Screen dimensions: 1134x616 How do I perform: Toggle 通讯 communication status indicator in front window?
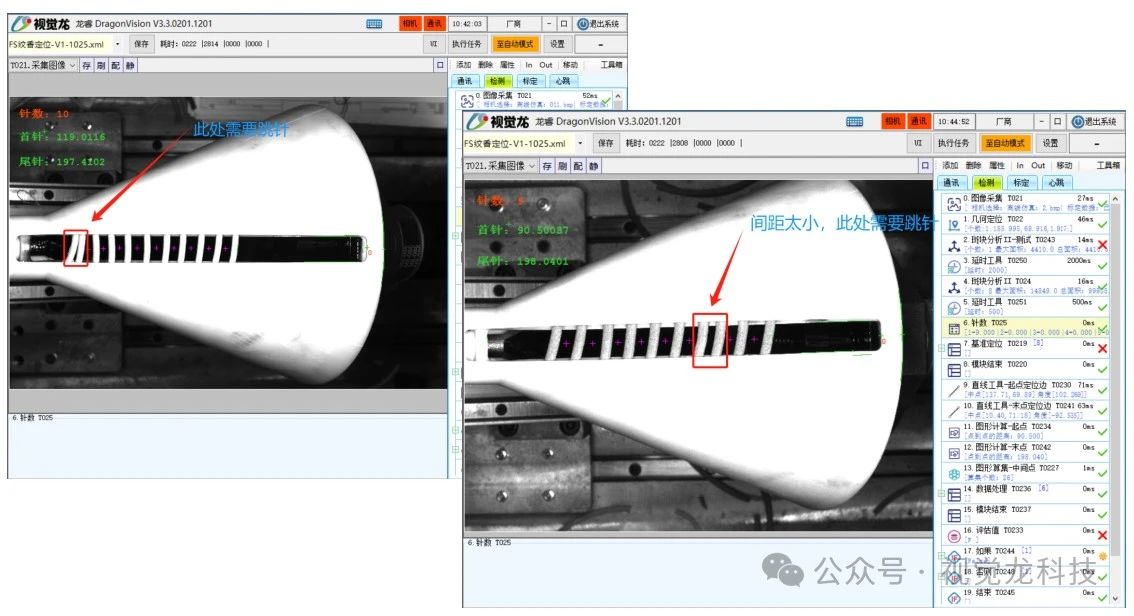pyautogui.click(x=918, y=121)
